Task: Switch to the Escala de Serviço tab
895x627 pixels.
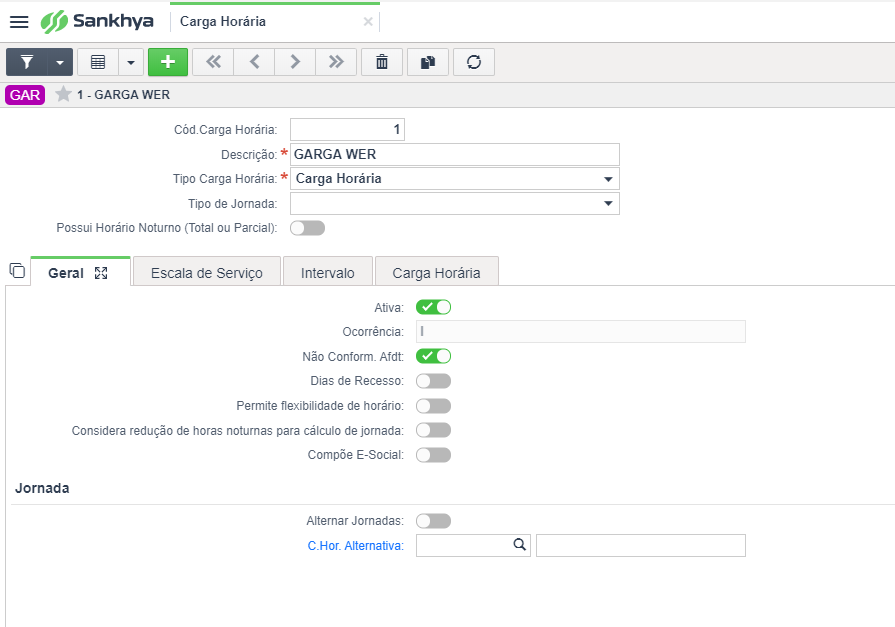Action: pos(207,273)
